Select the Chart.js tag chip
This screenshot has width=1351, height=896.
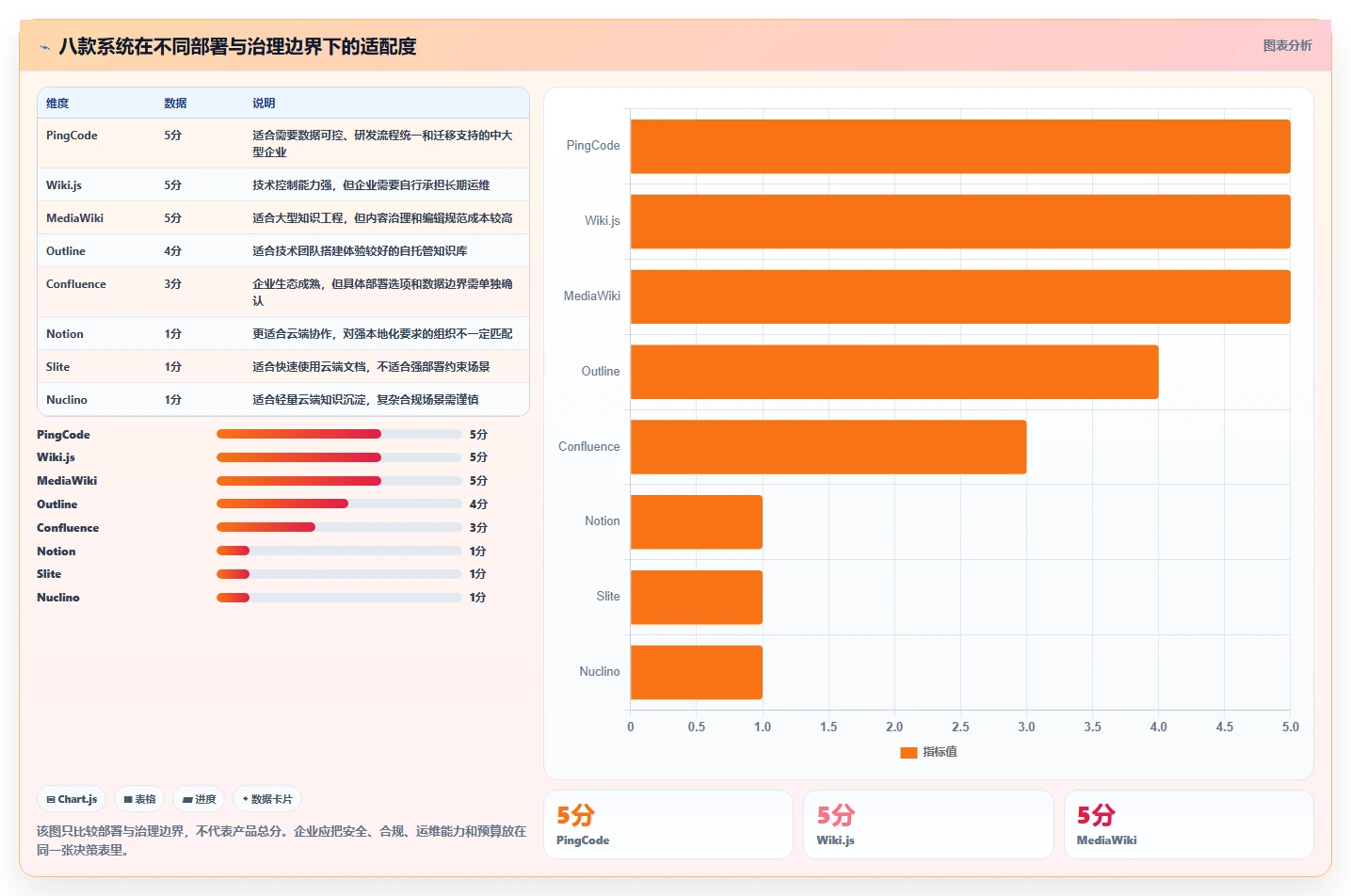72,799
